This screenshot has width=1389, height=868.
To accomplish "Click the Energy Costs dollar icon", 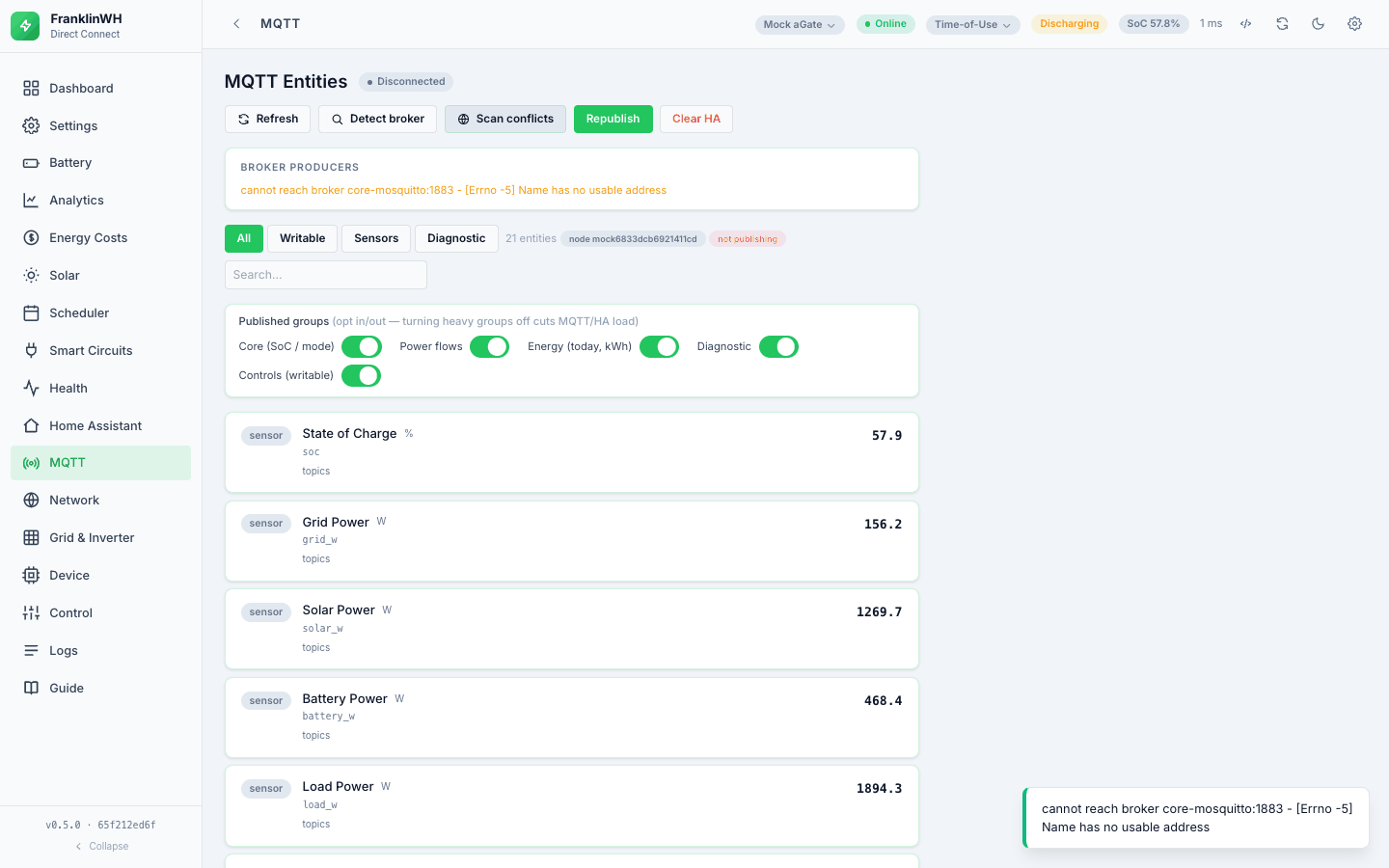I will [x=31, y=238].
